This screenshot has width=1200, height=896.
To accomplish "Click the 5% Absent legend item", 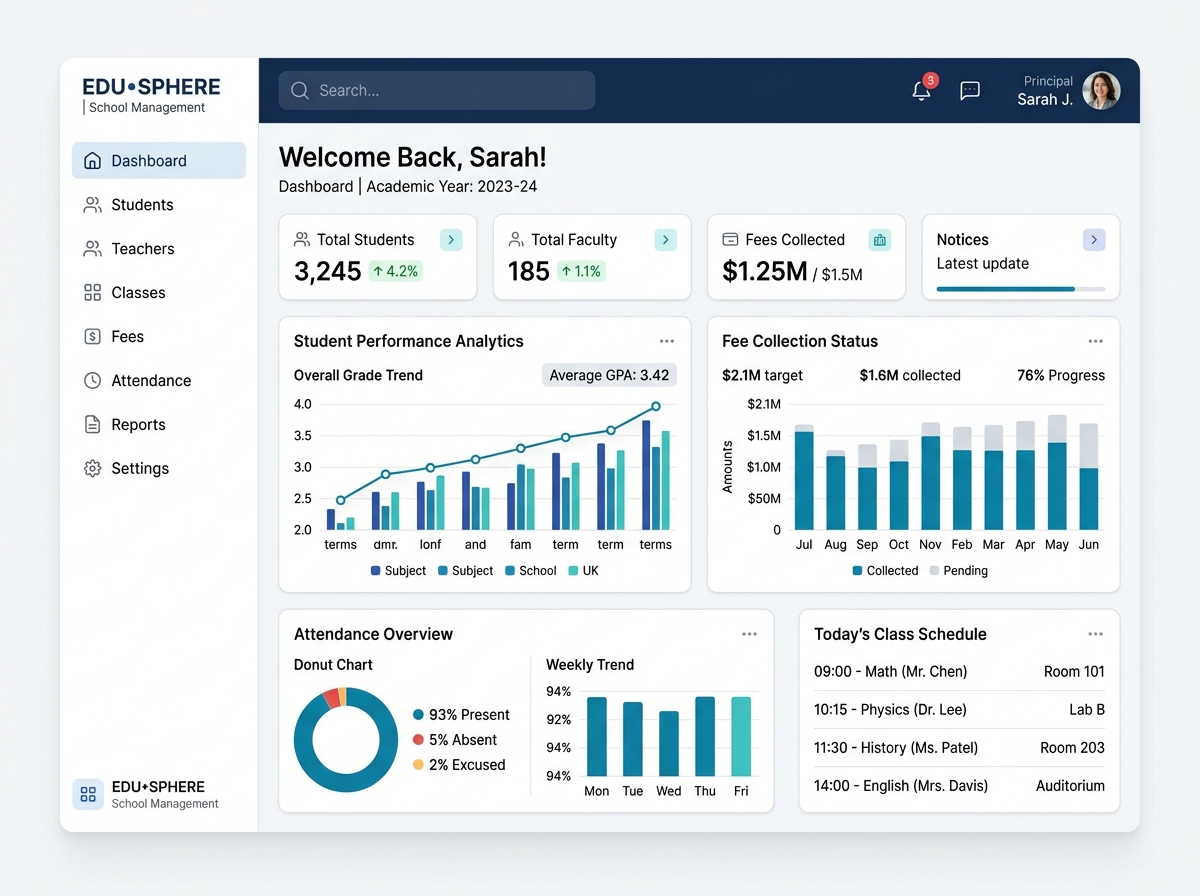I will tap(455, 740).
